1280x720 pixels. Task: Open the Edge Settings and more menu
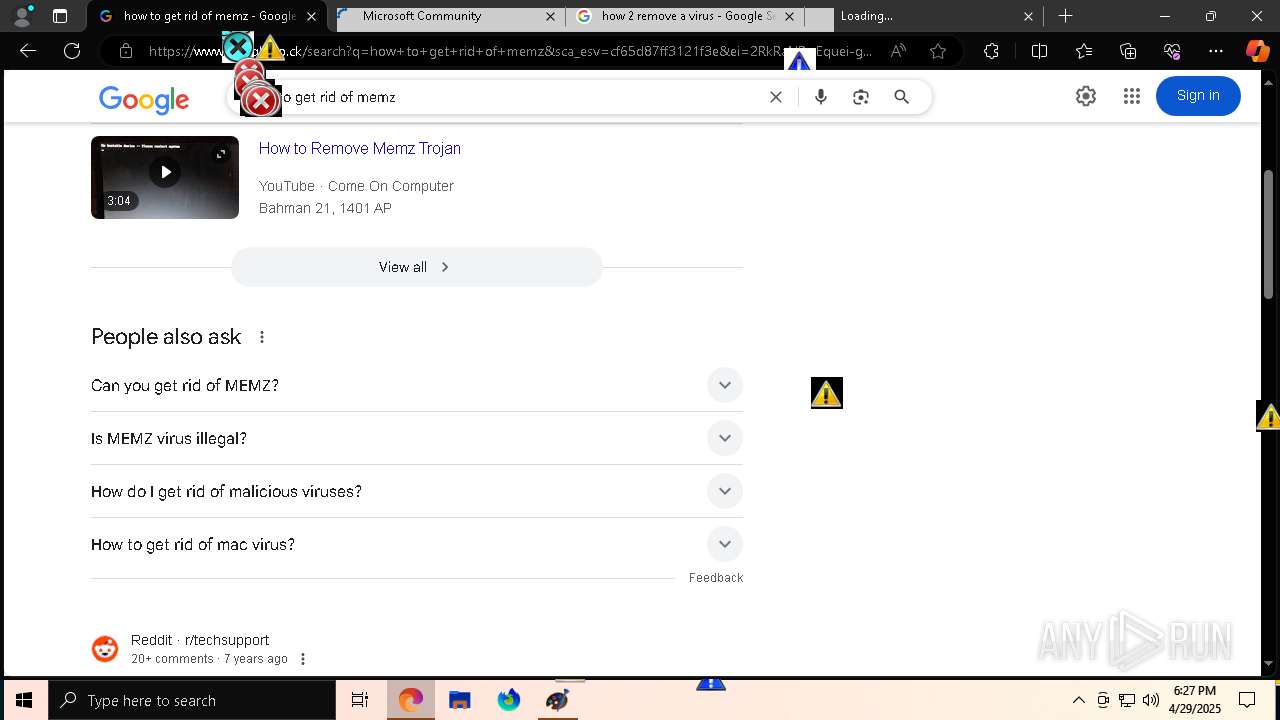[1216, 51]
